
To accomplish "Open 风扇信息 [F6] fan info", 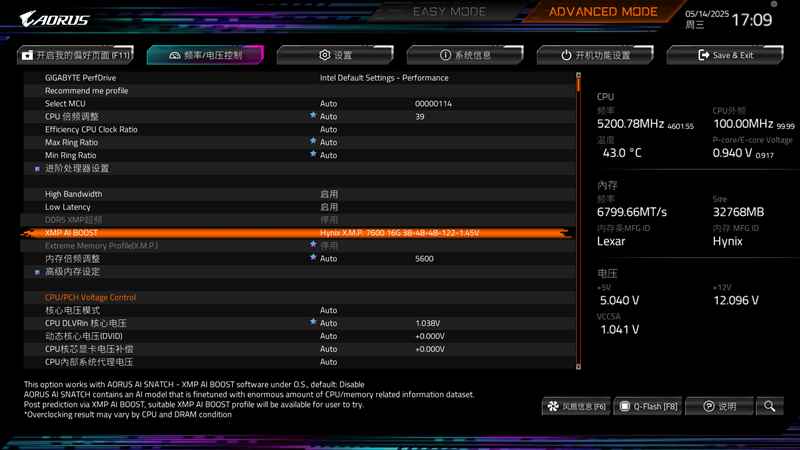I will [576, 406].
